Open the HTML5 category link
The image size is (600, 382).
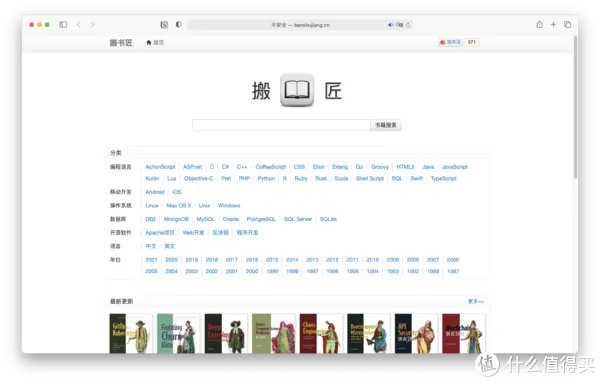[406, 167]
